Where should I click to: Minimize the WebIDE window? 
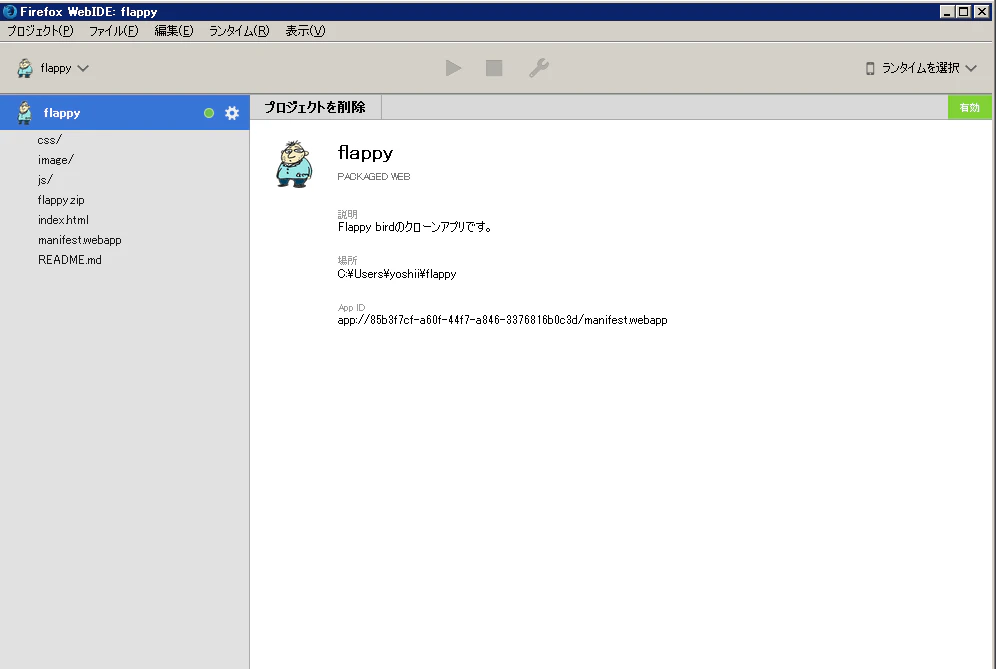(x=947, y=11)
